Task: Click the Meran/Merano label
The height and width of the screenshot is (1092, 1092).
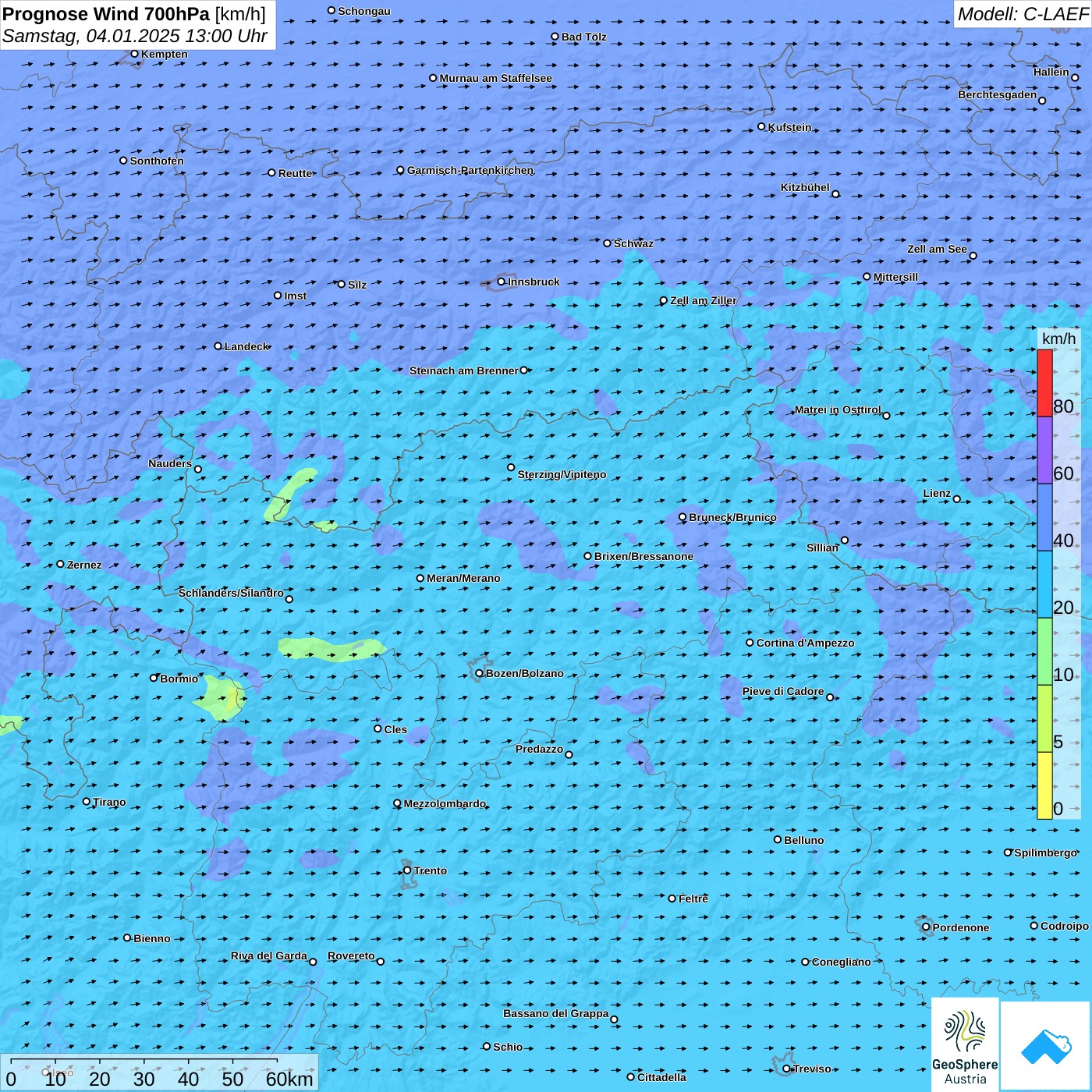Action: 463,578
